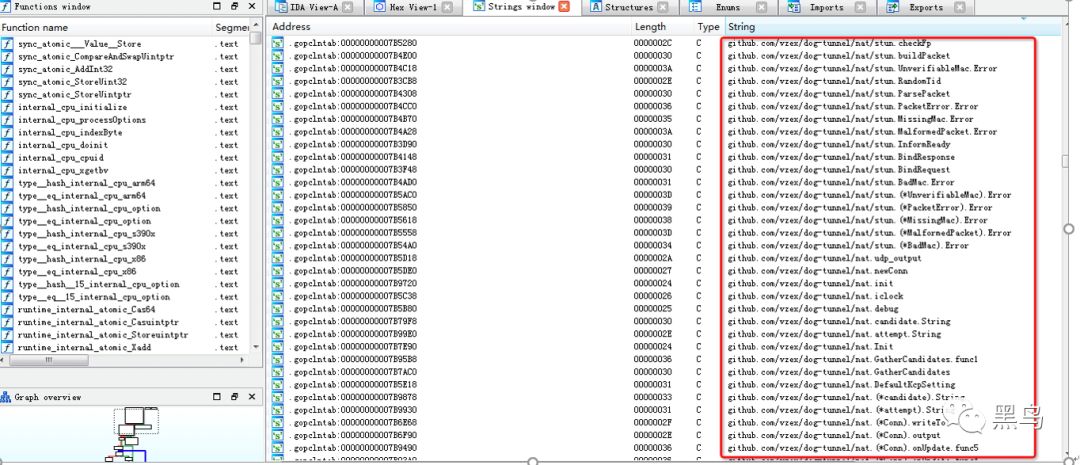Viewport: 1080px width, 465px height.
Task: Switch to the Hex View-1 tab
Action: (414, 8)
